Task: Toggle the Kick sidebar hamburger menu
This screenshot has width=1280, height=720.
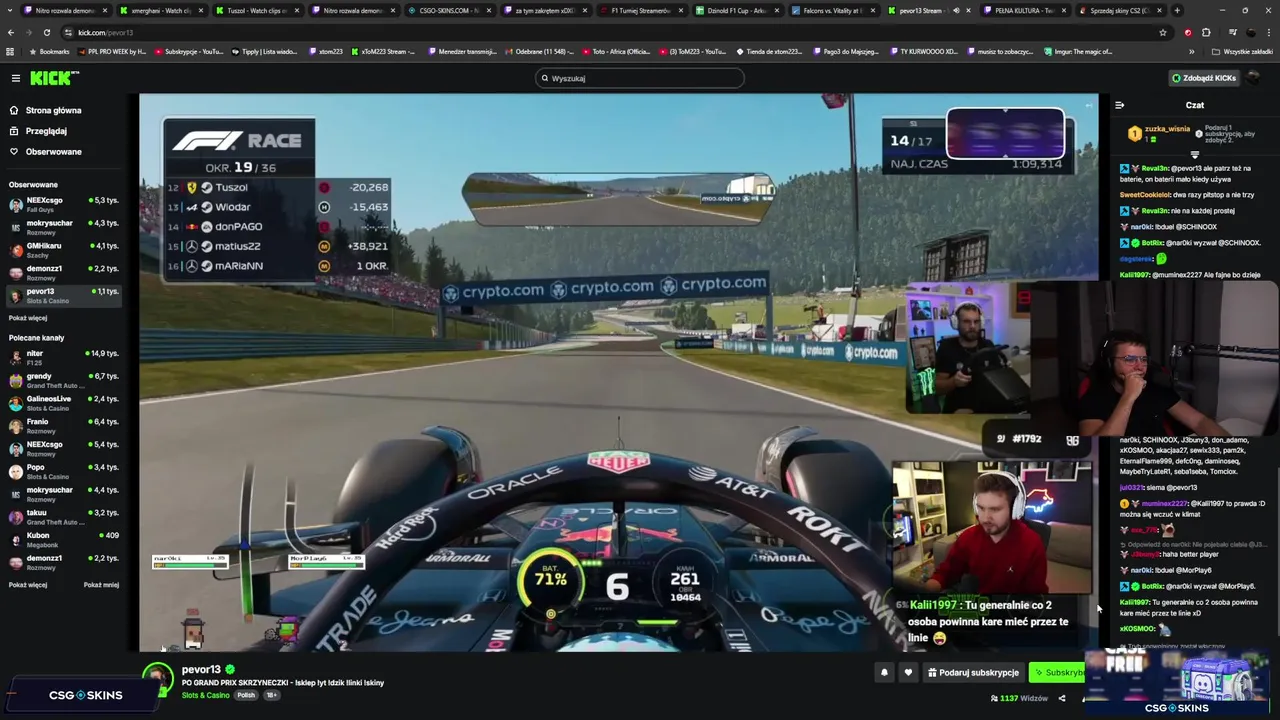Action: [x=15, y=78]
